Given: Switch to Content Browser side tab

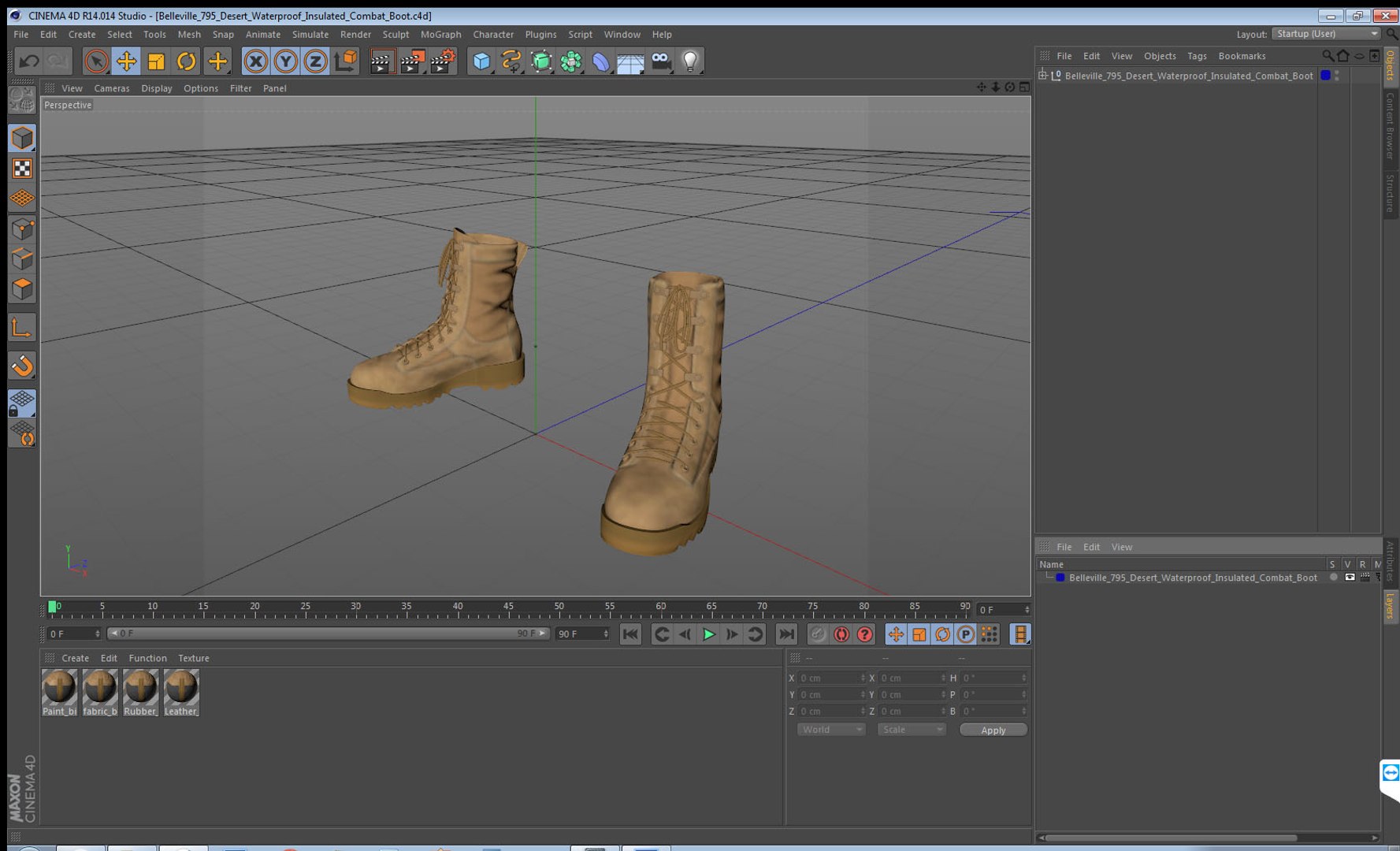Looking at the screenshot, I should pos(1391,124).
